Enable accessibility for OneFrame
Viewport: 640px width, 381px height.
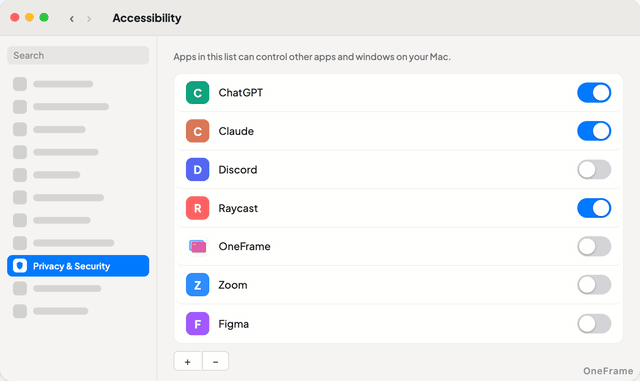pos(594,246)
